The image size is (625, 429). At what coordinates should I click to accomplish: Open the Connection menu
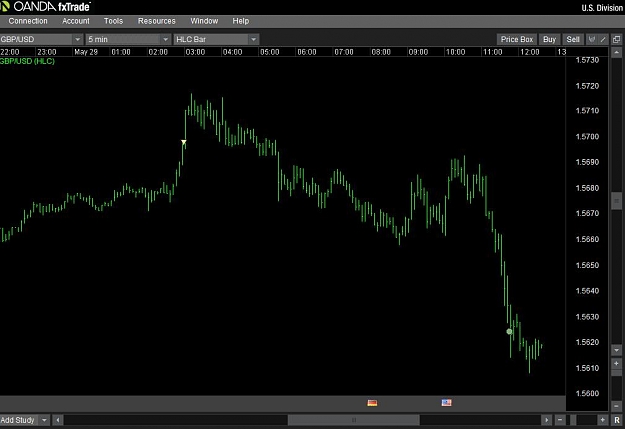pos(28,21)
